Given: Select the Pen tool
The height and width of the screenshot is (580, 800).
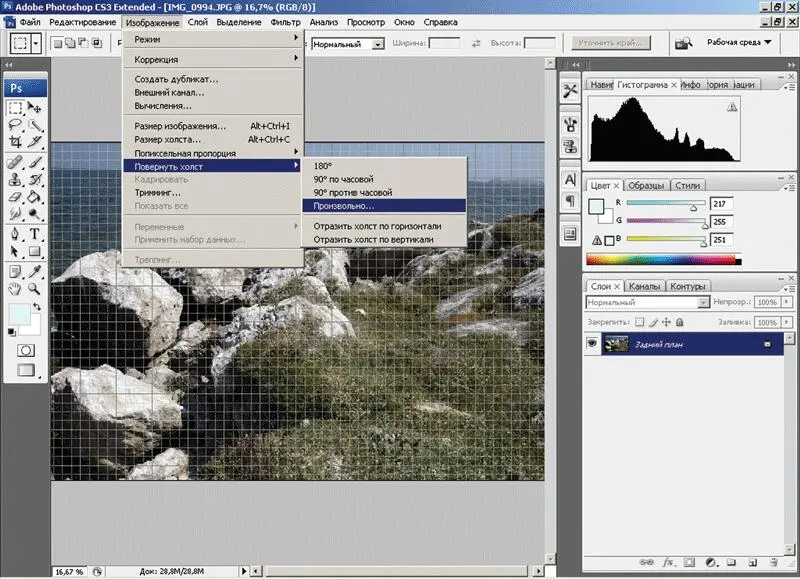Looking at the screenshot, I should pos(15,234).
